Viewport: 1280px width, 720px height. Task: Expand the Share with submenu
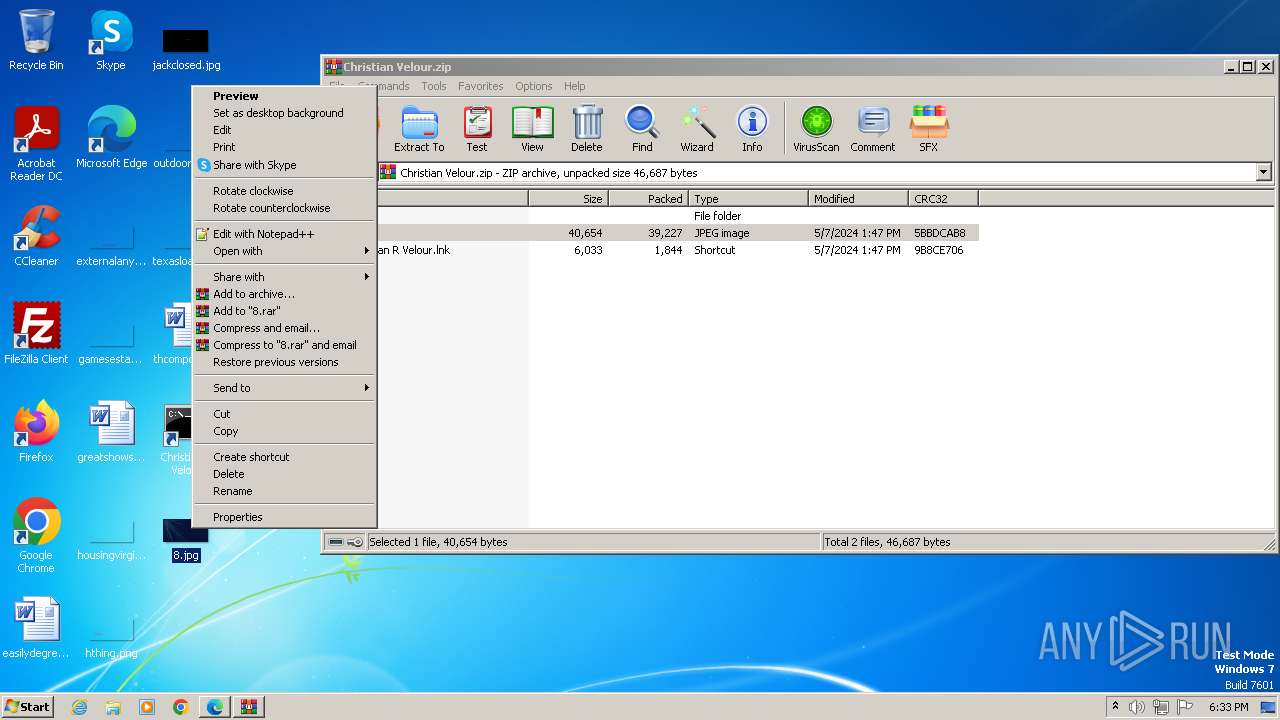[x=284, y=277]
